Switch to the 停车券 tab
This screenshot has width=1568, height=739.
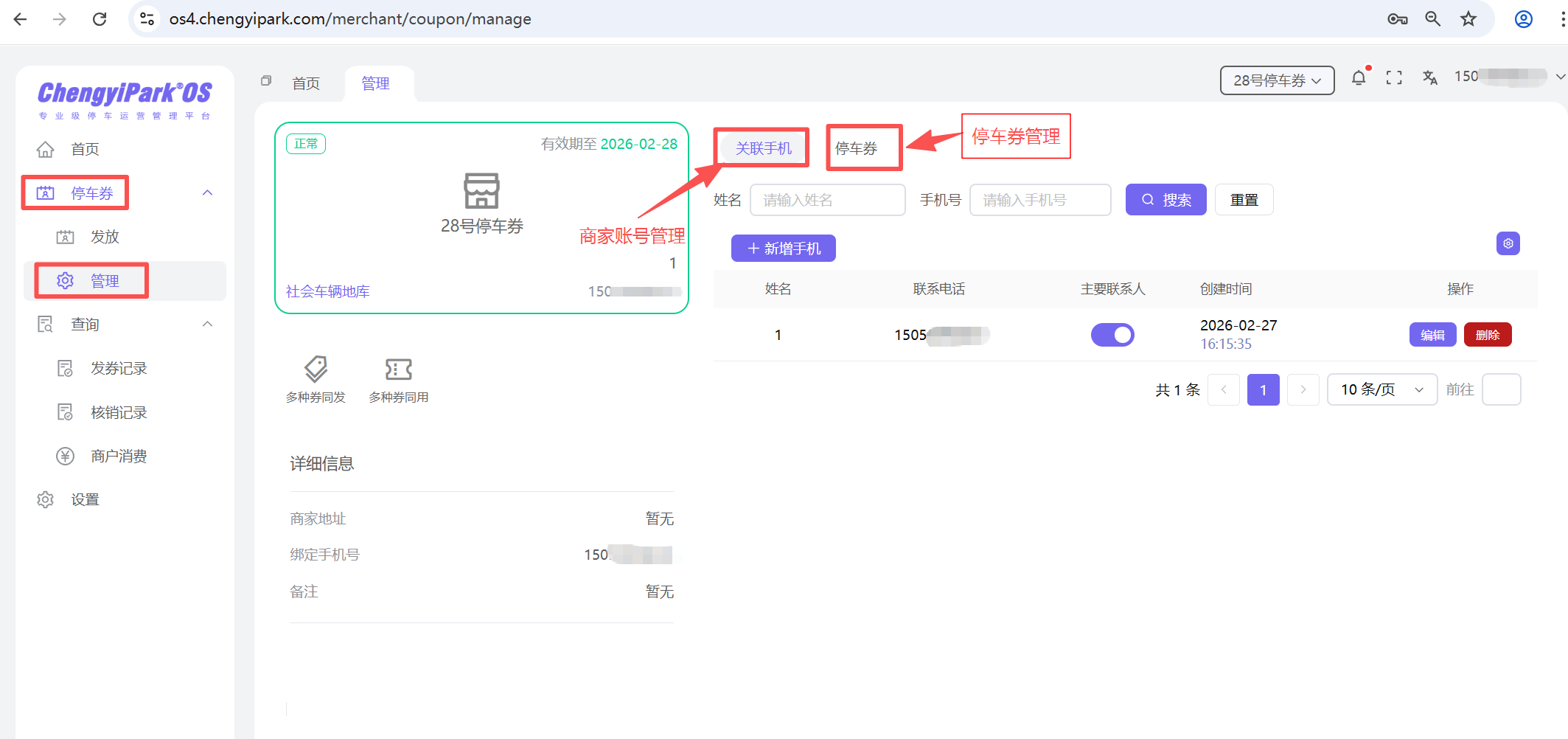(x=856, y=148)
